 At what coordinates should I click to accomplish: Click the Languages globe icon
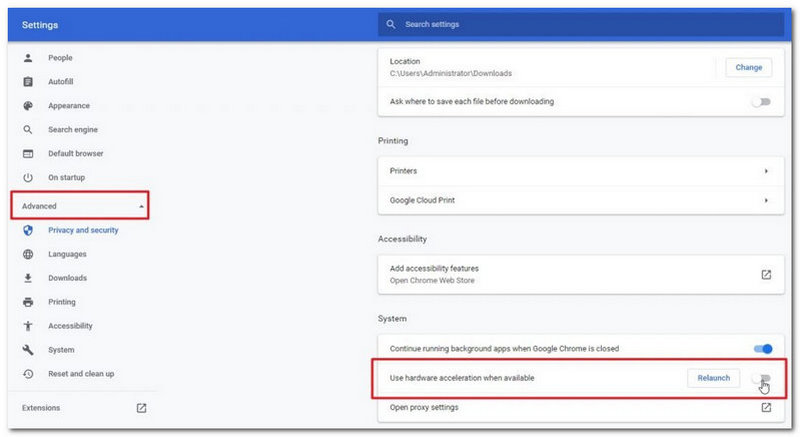pyautogui.click(x=28, y=254)
